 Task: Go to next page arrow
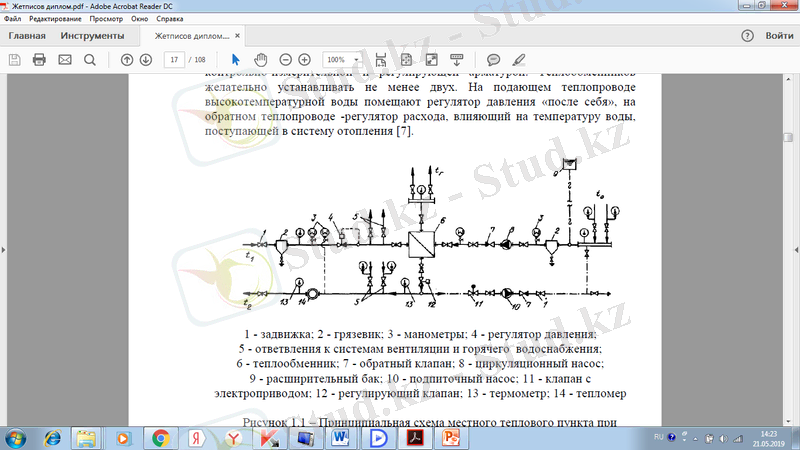pos(146,60)
